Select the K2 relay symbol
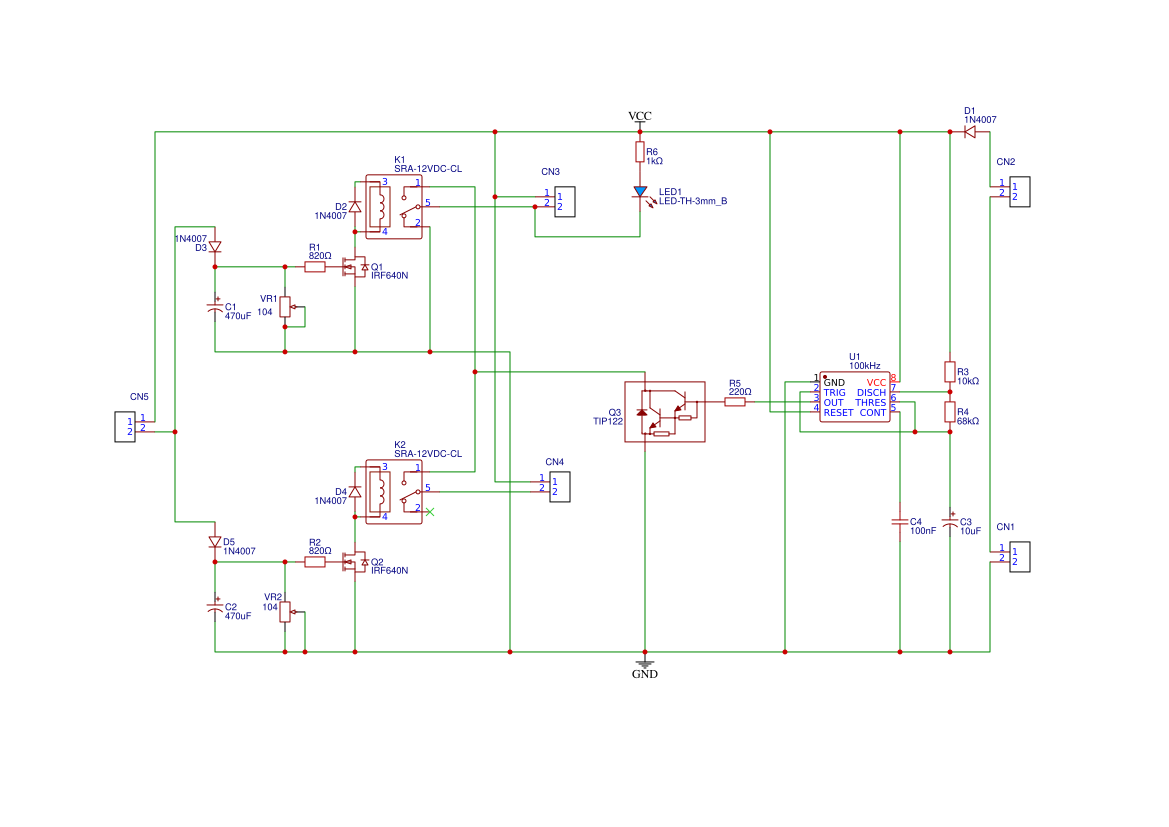 click(x=394, y=491)
